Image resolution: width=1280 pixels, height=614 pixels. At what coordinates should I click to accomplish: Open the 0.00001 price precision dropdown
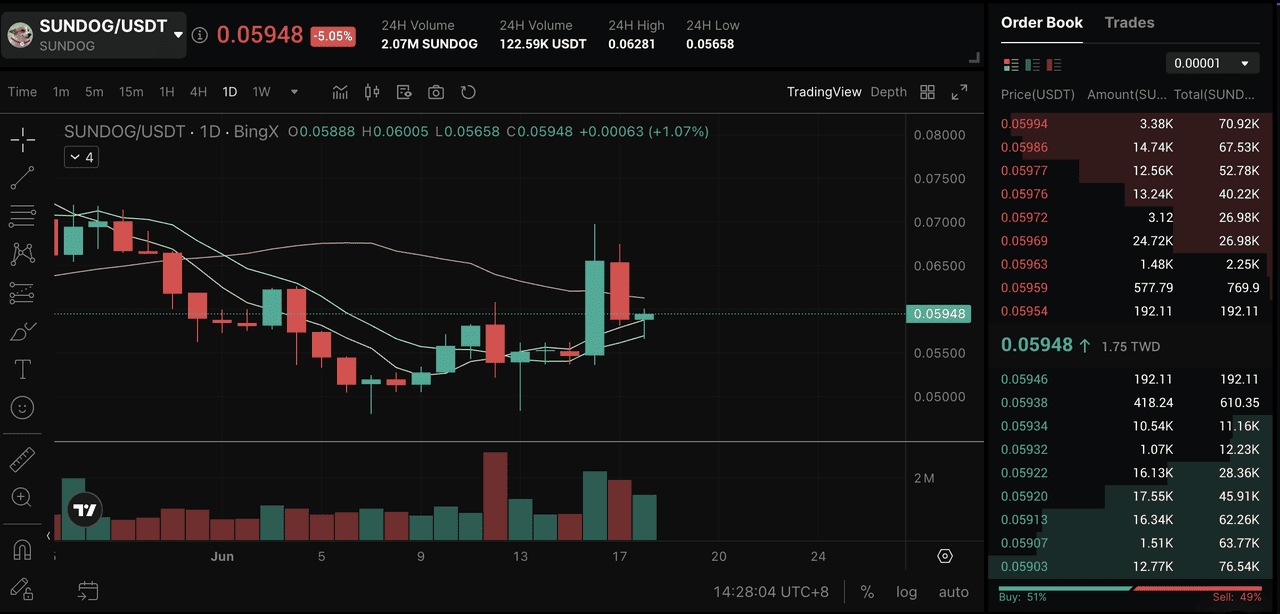(x=1212, y=63)
